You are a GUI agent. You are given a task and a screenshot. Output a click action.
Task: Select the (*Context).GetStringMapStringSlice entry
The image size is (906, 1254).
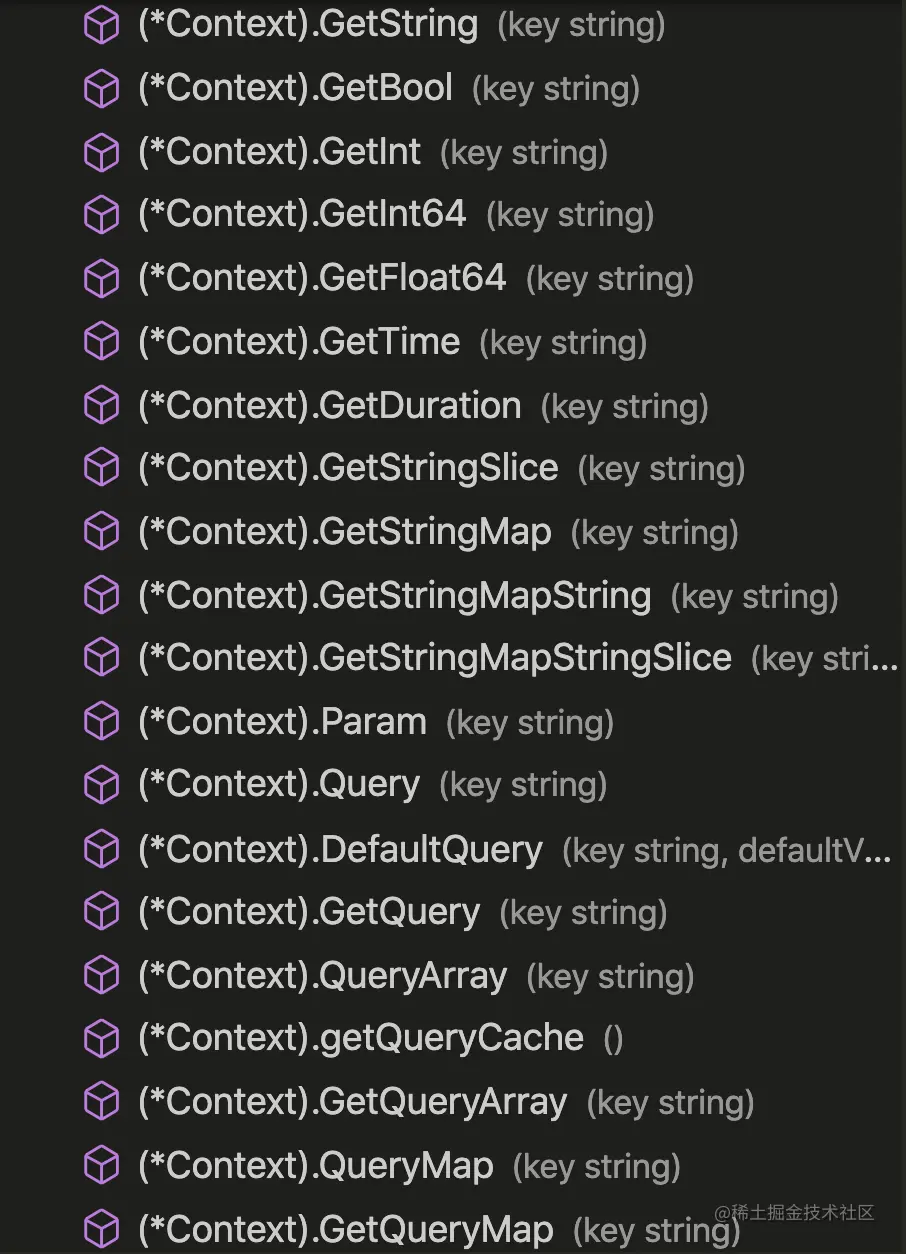coord(434,658)
